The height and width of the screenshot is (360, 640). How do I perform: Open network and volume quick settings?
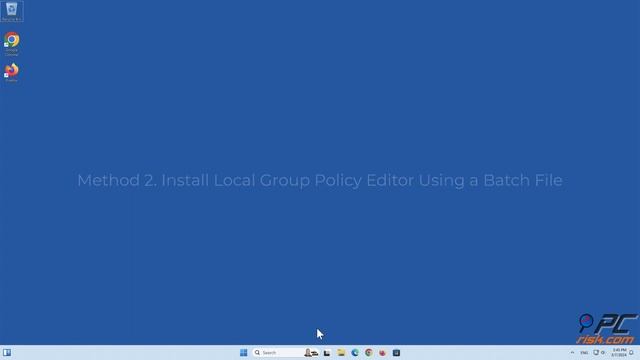click(x=599, y=353)
